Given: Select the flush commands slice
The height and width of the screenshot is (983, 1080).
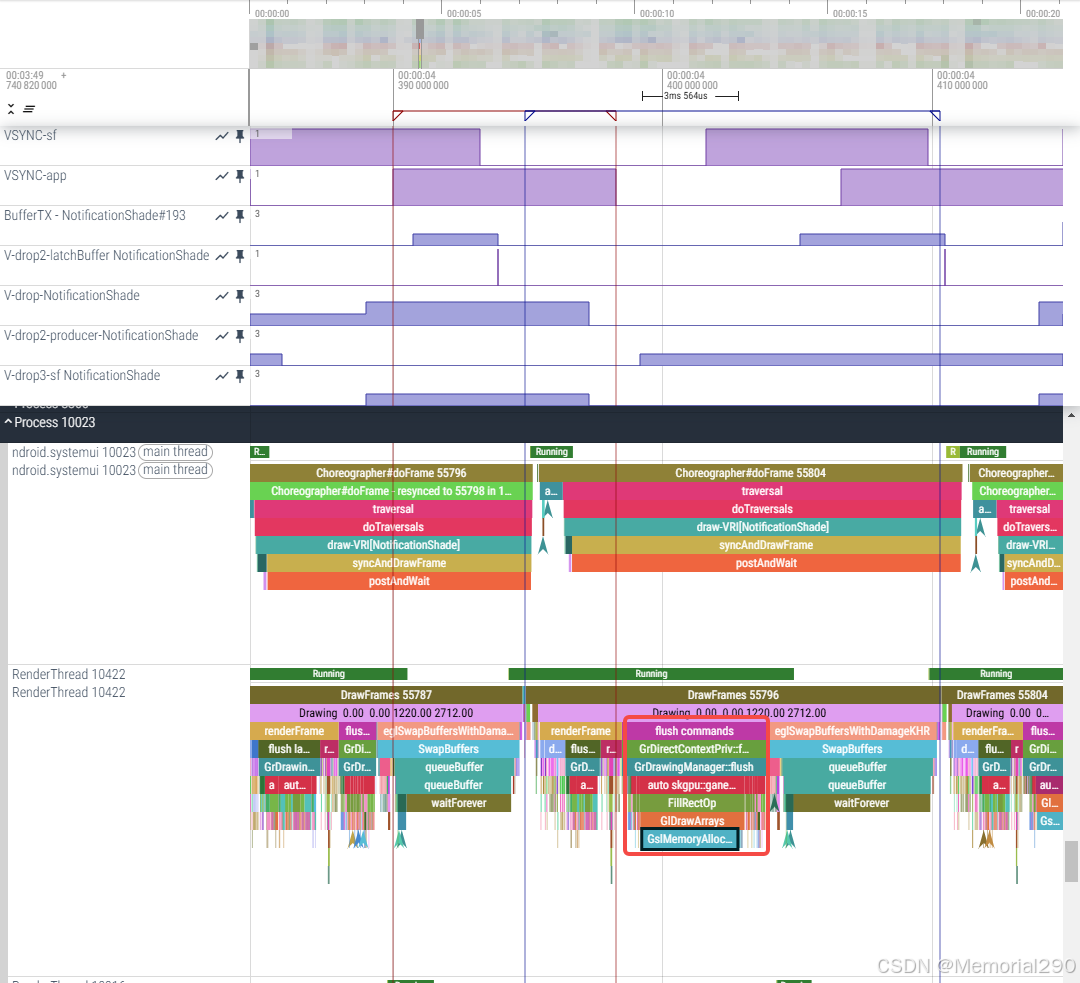Looking at the screenshot, I should point(694,731).
